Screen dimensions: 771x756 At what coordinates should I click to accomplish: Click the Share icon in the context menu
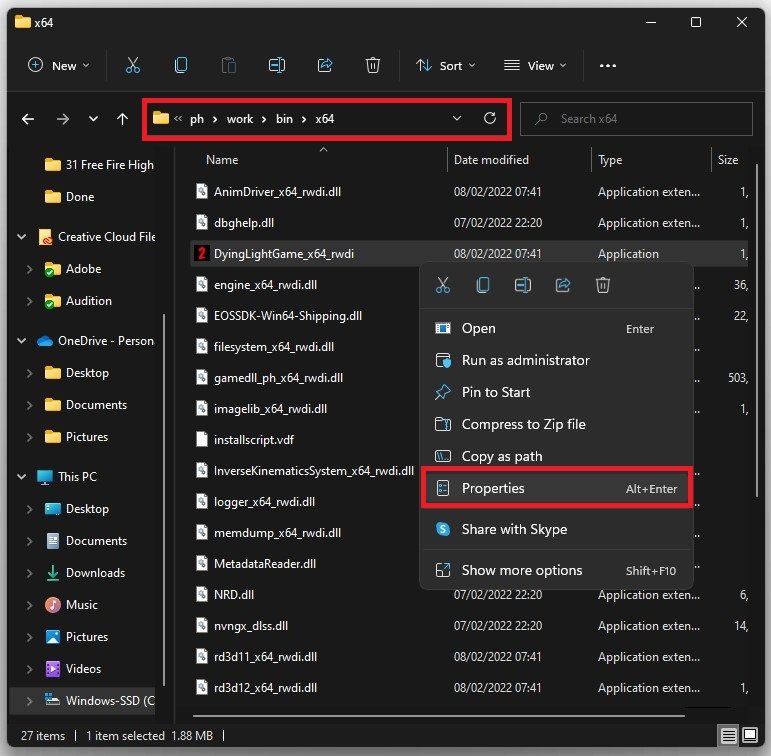tap(563, 285)
